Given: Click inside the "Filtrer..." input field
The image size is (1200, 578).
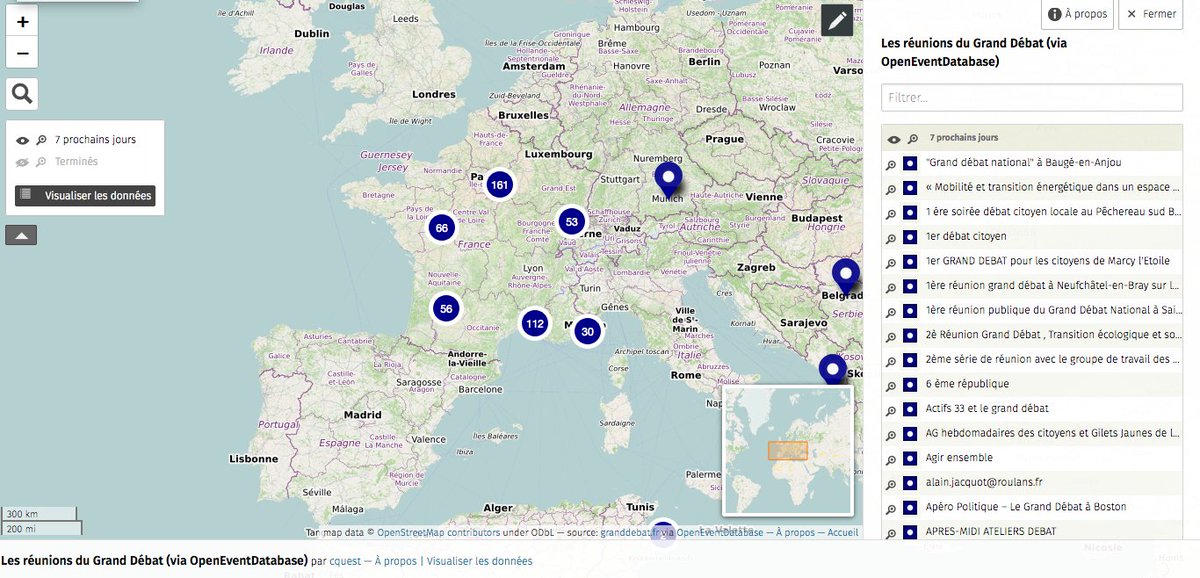Looking at the screenshot, I should coord(1031,97).
